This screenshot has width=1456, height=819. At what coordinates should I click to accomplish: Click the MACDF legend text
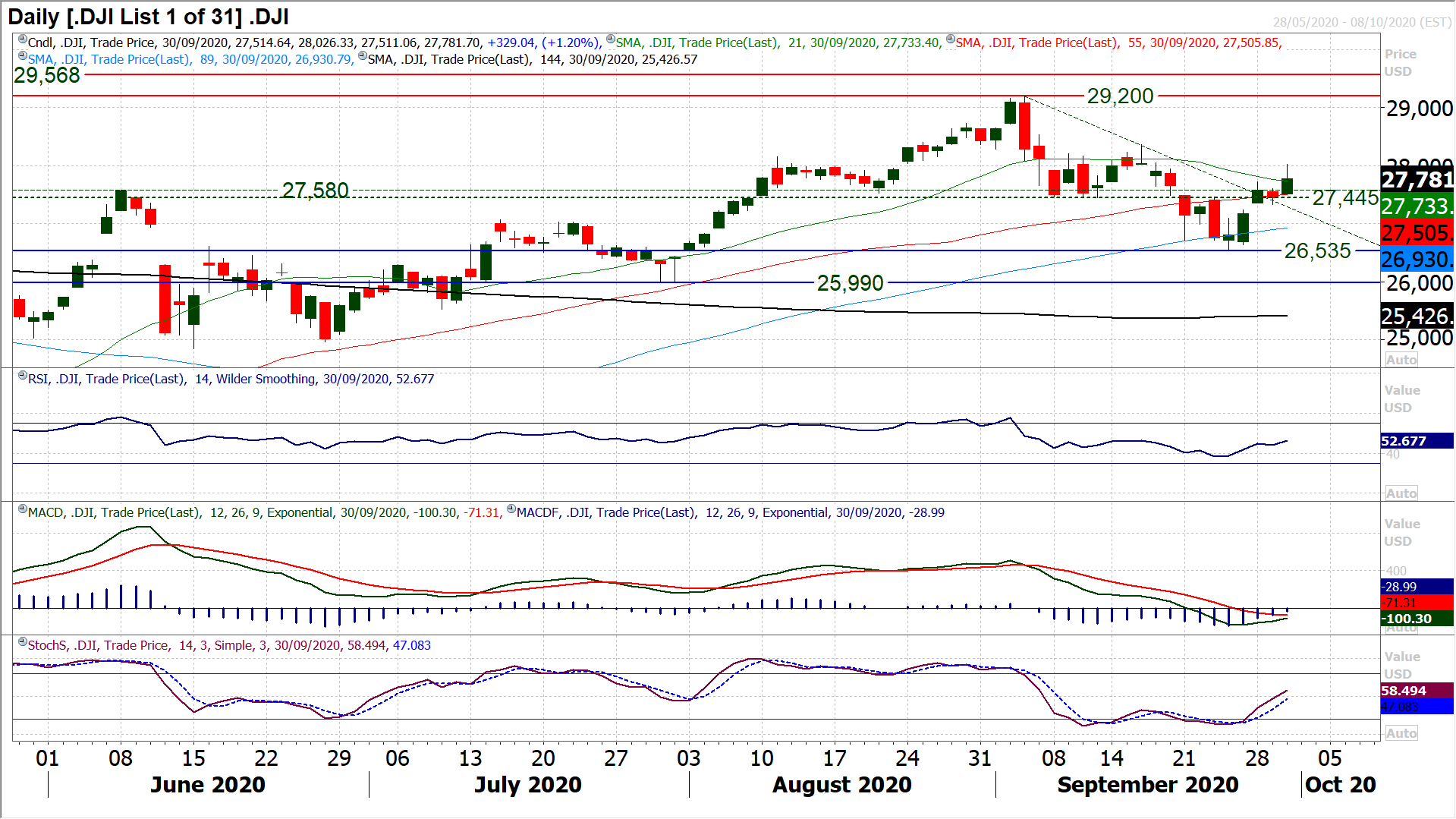point(731,512)
